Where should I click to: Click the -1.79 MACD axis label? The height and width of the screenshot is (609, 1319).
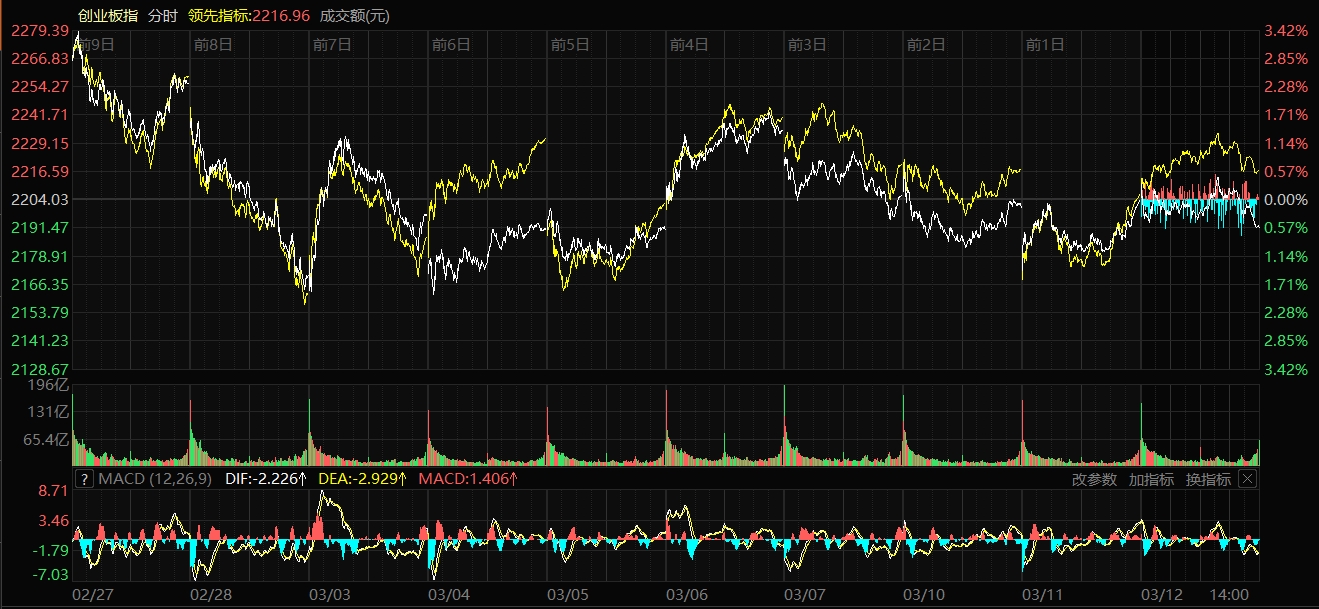[51, 551]
